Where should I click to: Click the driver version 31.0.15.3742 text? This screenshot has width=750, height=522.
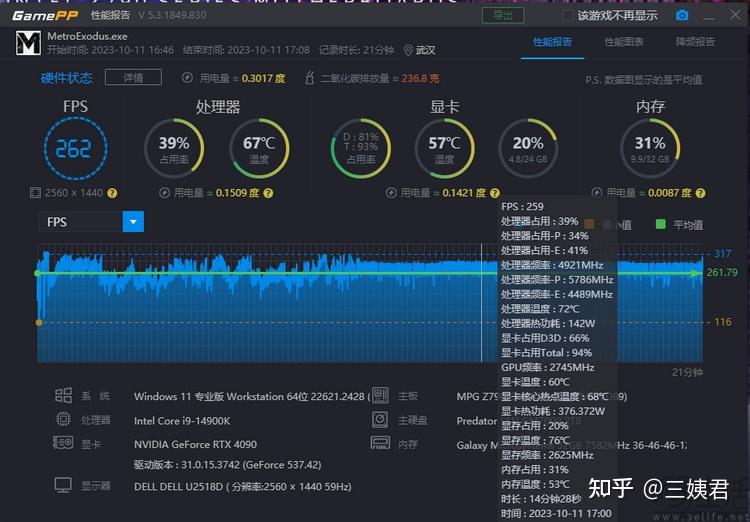228,465
